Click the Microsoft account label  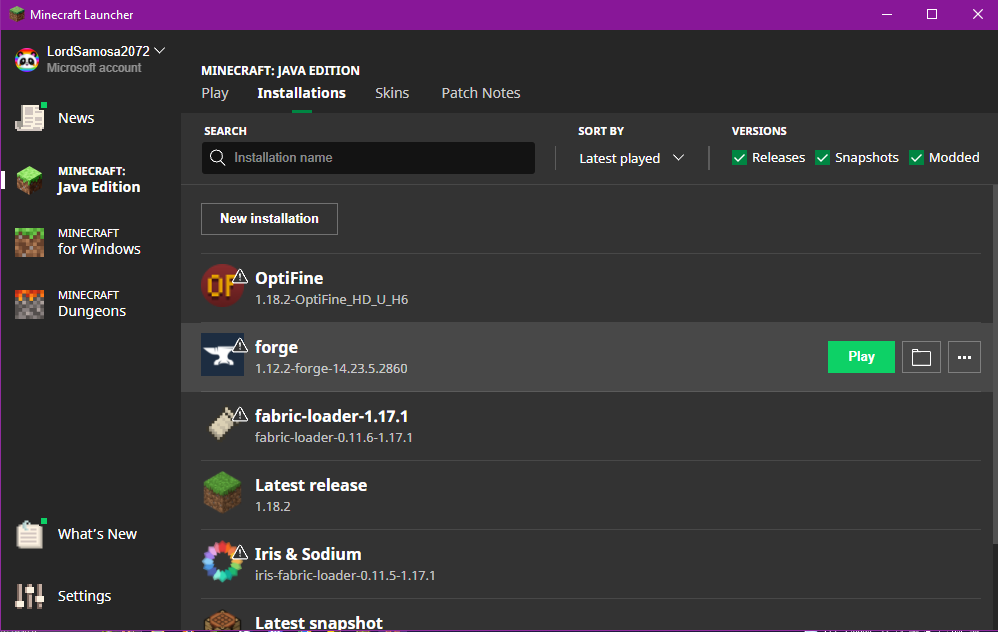click(94, 67)
